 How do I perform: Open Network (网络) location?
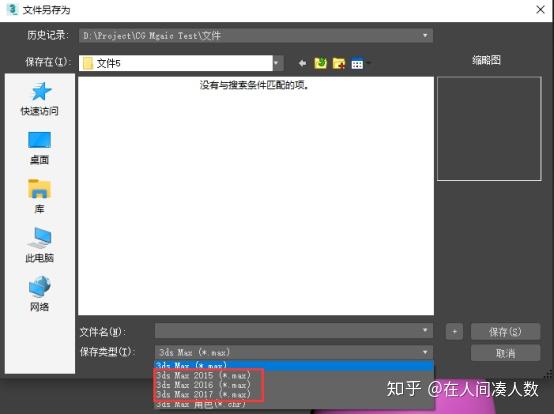[39, 294]
